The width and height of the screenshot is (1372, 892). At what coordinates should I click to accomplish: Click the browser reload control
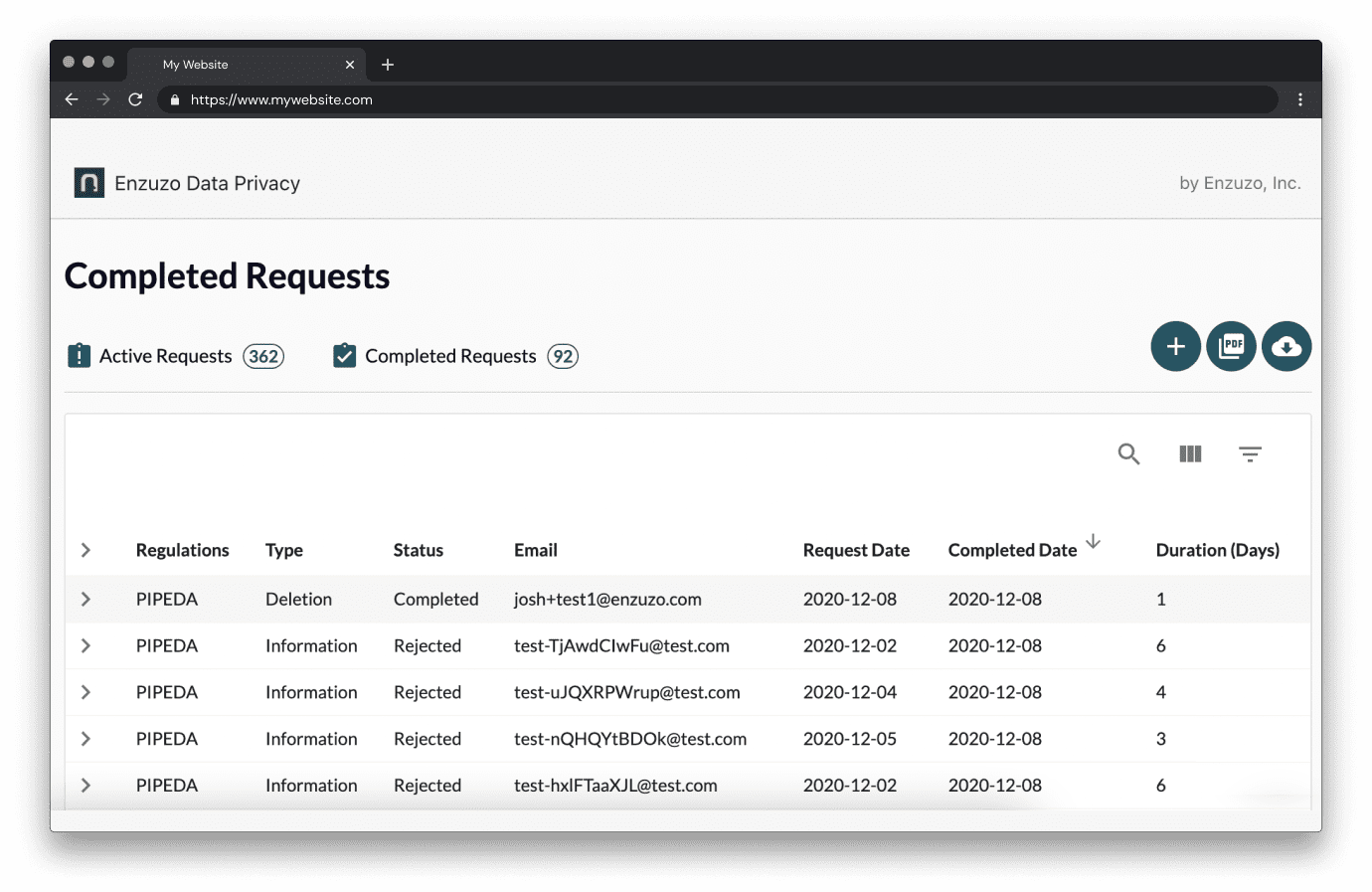click(x=136, y=99)
